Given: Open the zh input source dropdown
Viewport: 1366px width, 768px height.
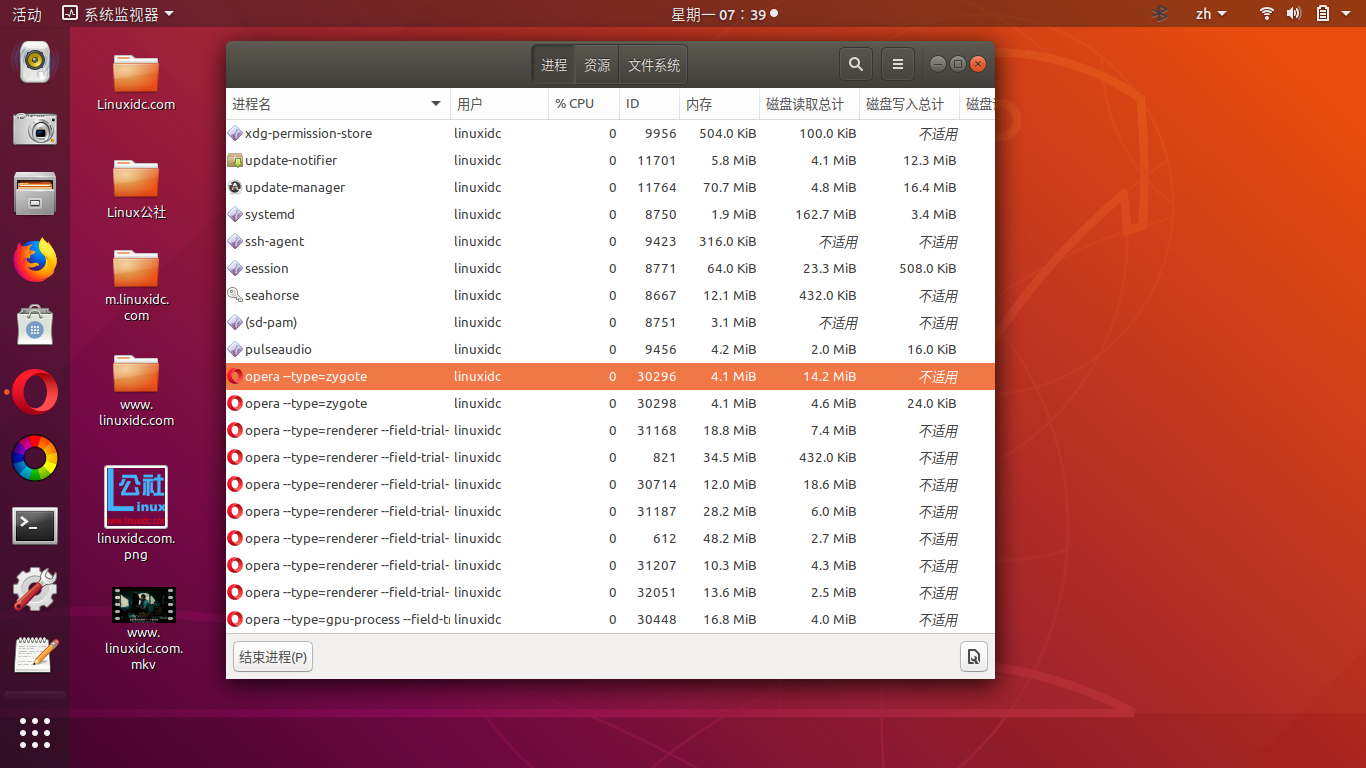Looking at the screenshot, I should (1211, 14).
